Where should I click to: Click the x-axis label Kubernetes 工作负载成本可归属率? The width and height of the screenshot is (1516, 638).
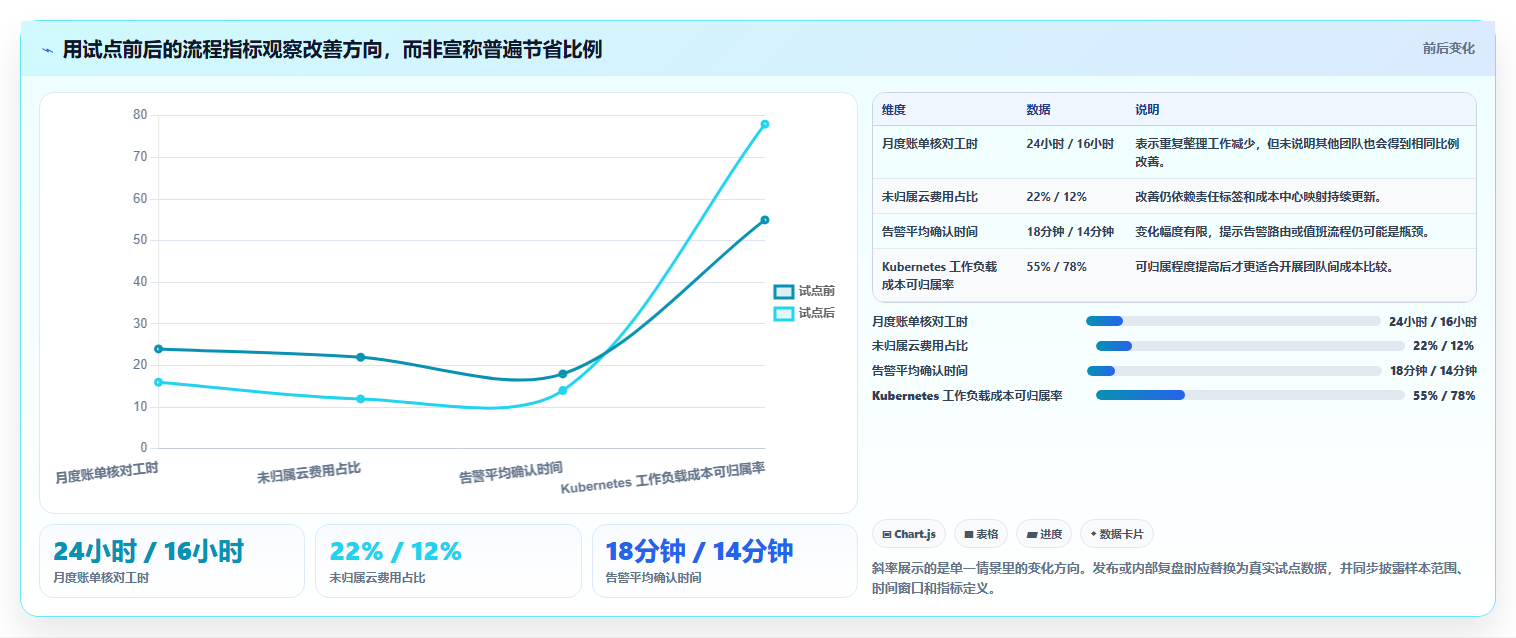point(663,479)
